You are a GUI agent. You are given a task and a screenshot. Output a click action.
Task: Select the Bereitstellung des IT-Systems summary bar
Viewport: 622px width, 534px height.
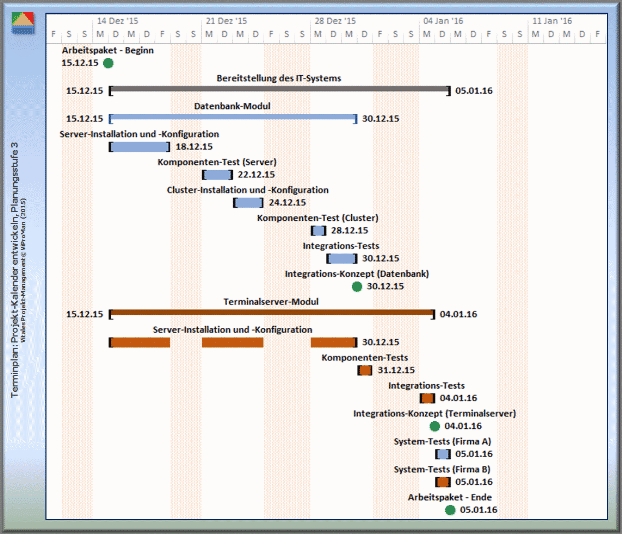pyautogui.click(x=280, y=90)
